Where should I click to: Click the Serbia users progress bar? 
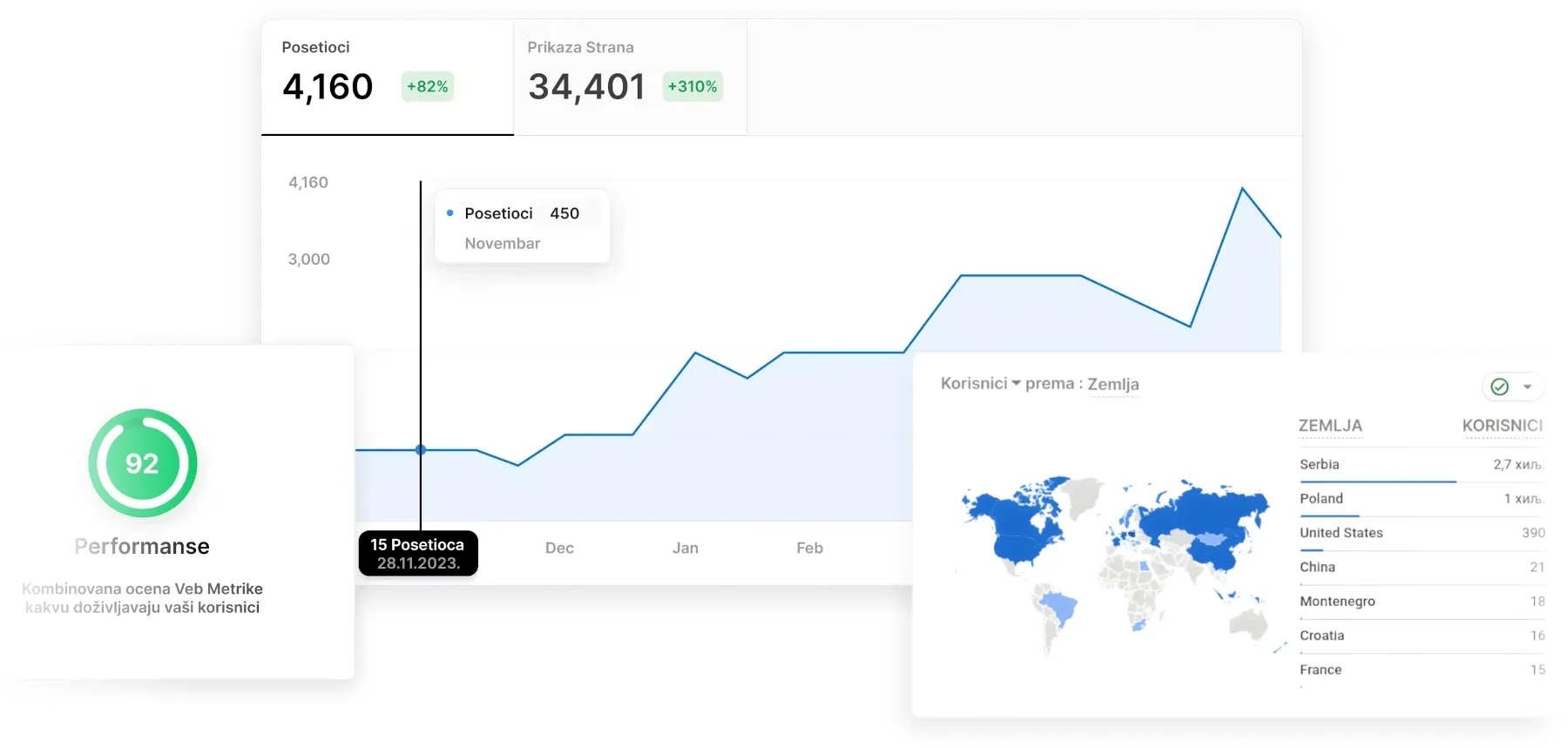(1377, 481)
